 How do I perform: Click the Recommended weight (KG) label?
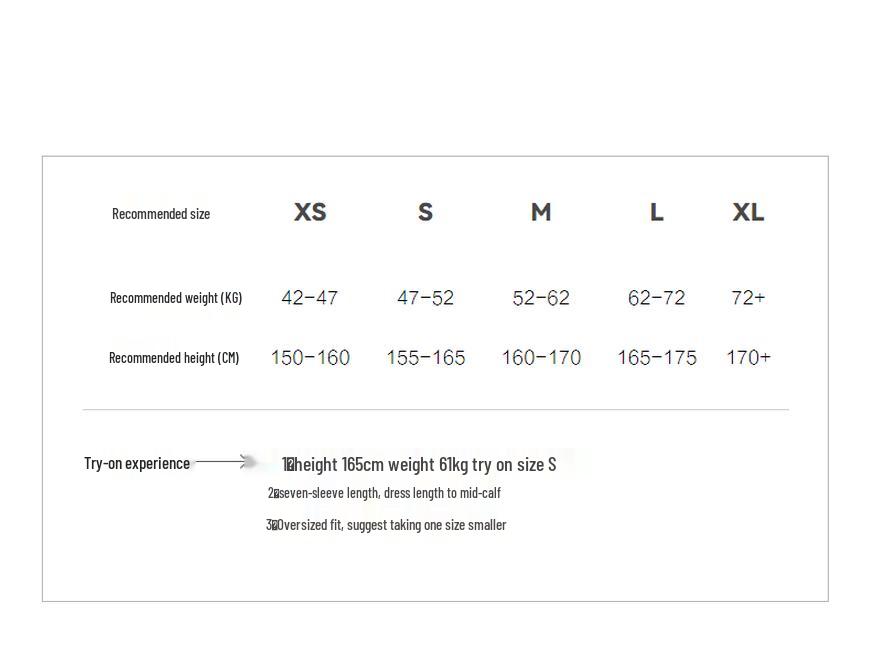pyautogui.click(x=176, y=298)
